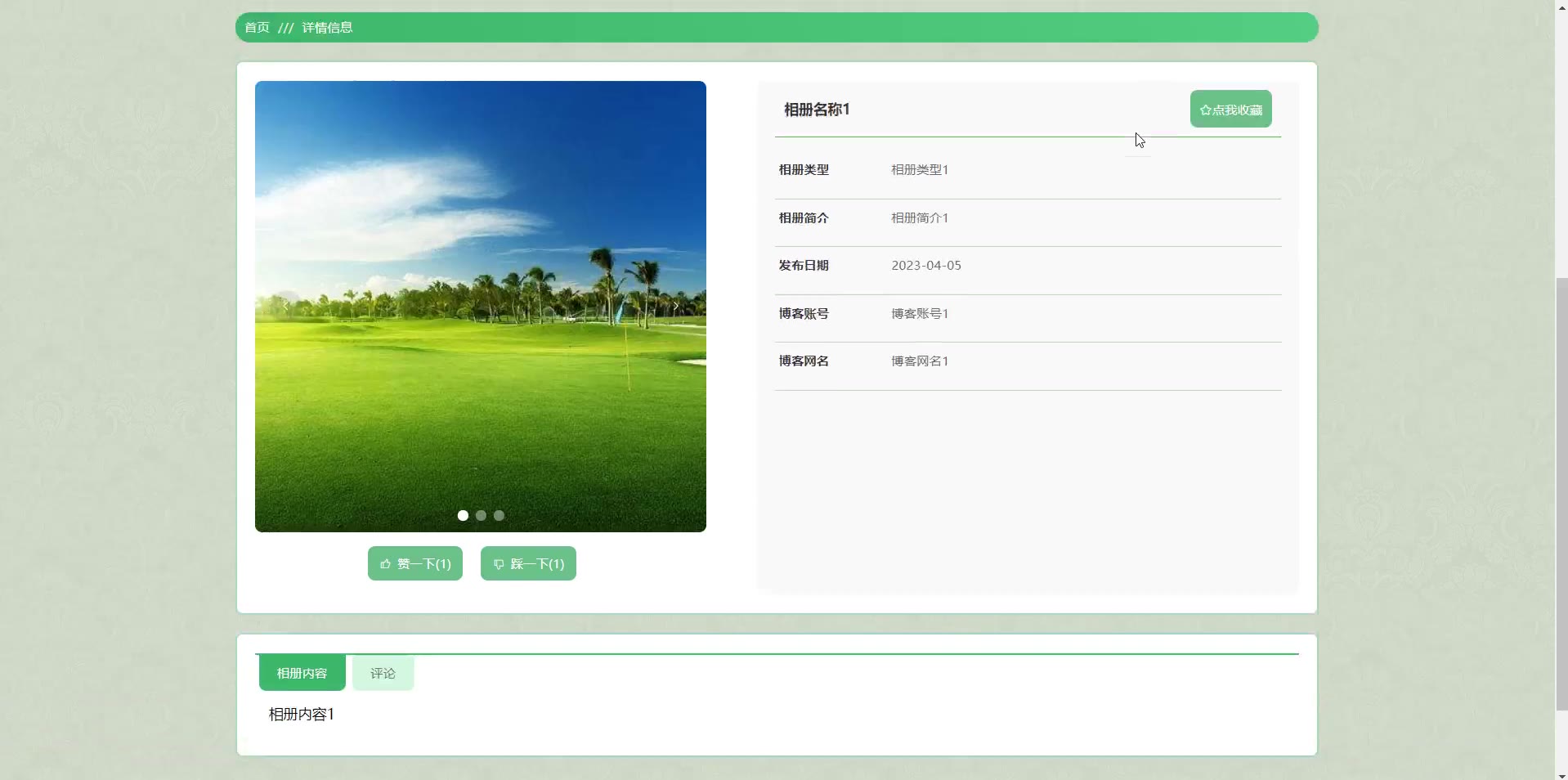Screen dimensions: 1568x780
Task: Advance the carousel with the next arrow
Action: (676, 307)
